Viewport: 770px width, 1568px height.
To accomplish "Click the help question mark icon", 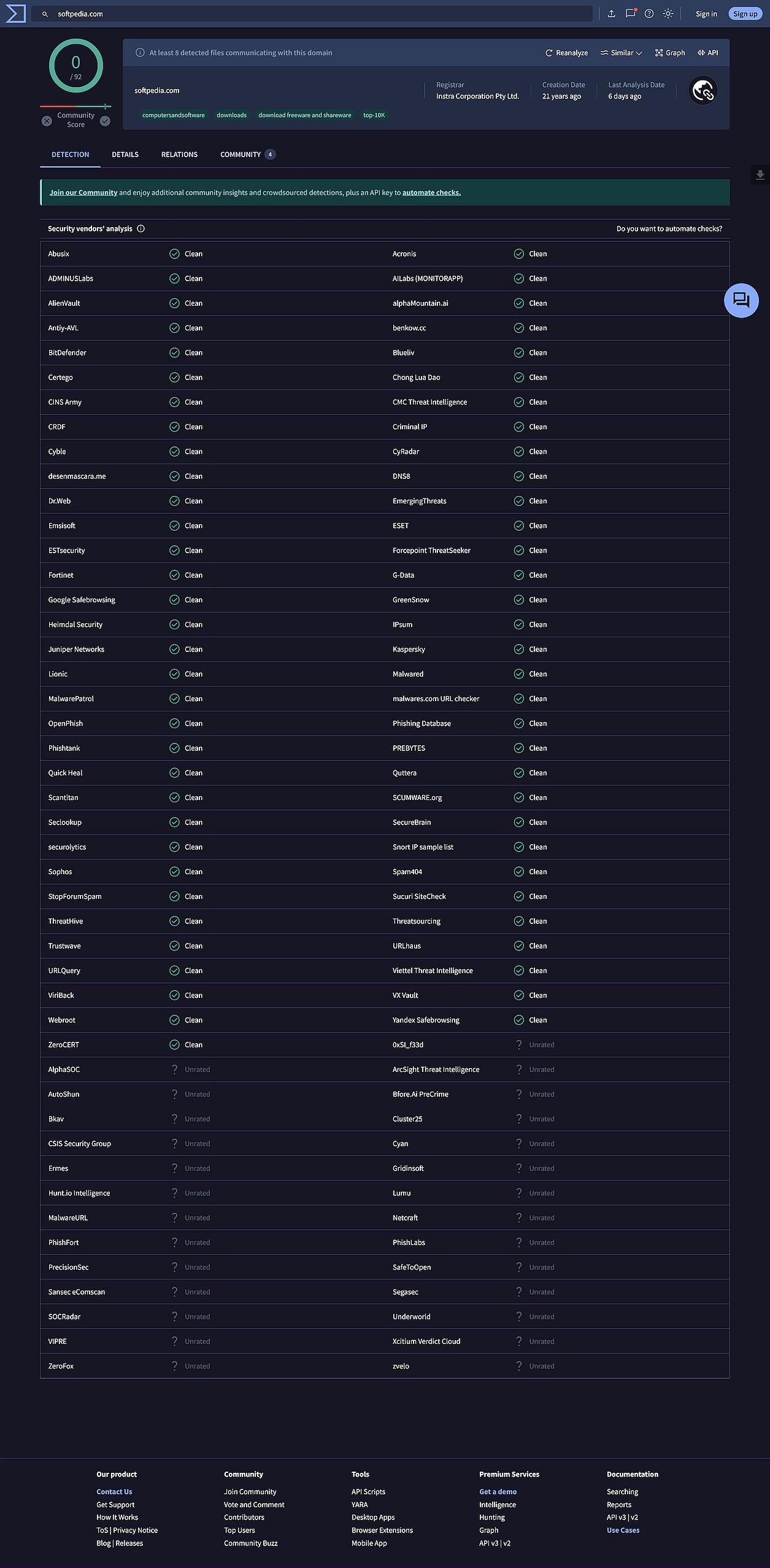I will [649, 14].
